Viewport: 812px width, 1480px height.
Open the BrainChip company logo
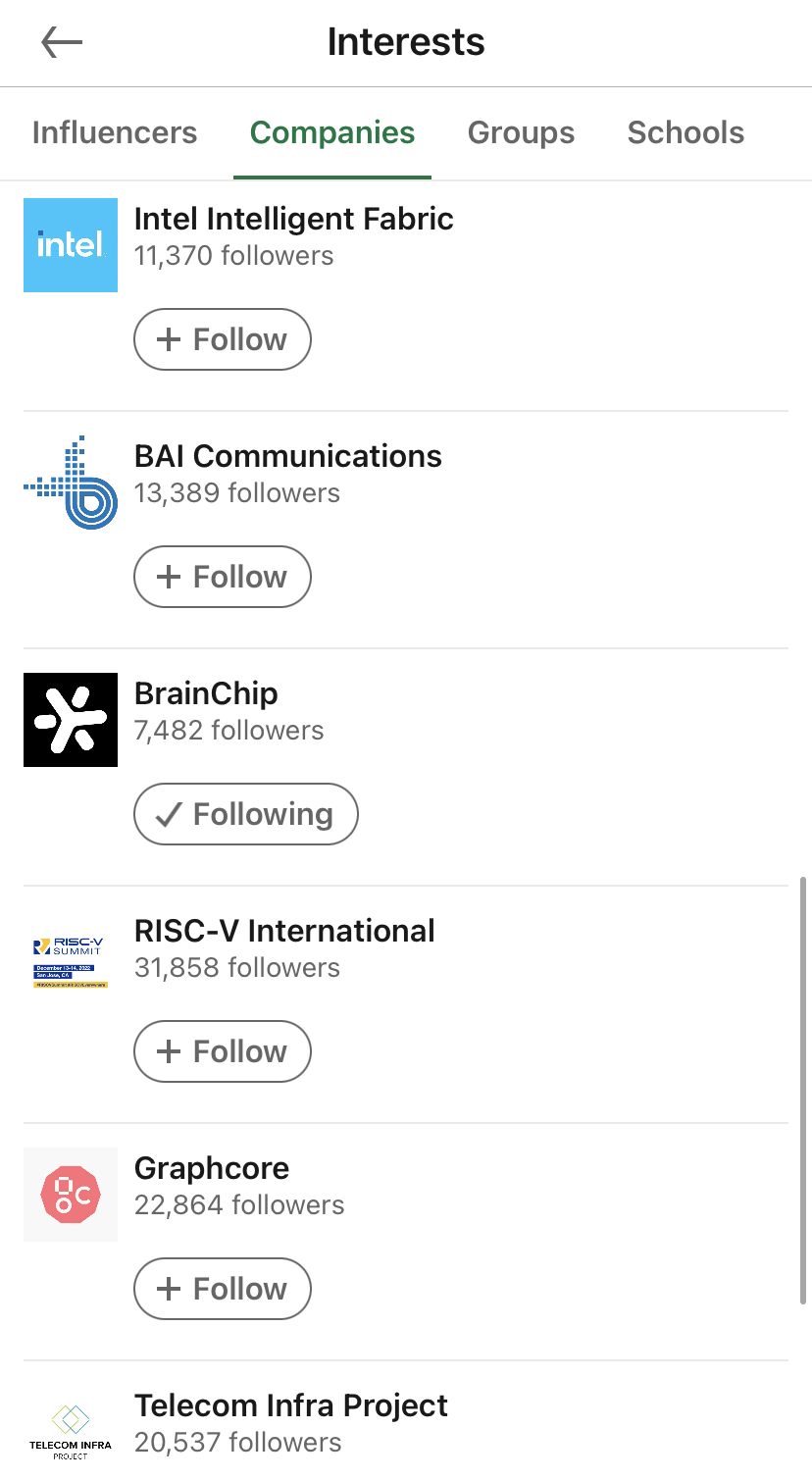point(71,720)
